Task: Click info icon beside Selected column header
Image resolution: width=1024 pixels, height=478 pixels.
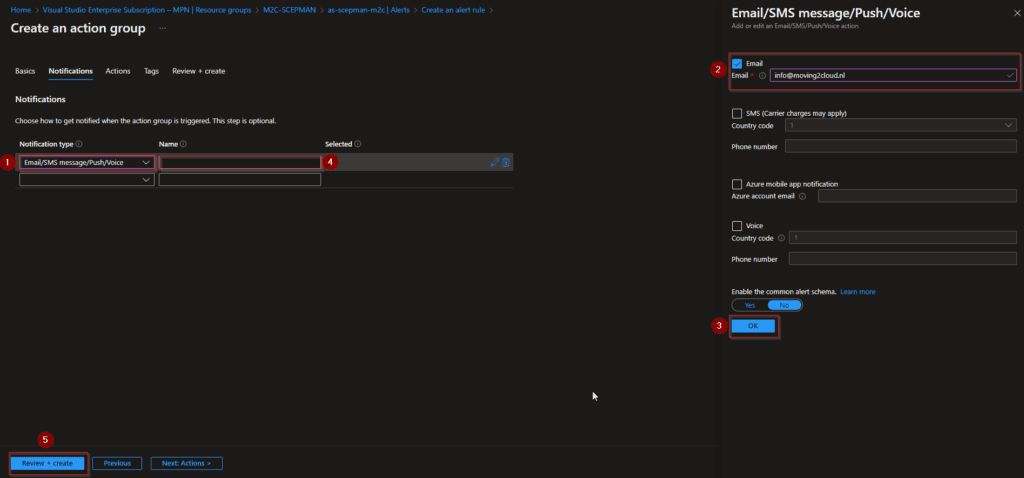Action: (x=358, y=144)
